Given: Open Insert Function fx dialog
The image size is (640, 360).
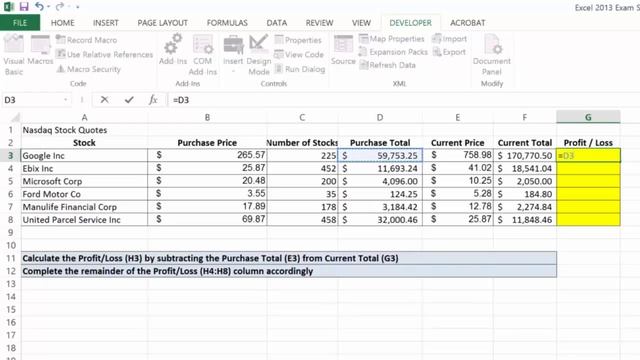Looking at the screenshot, I should click(153, 100).
